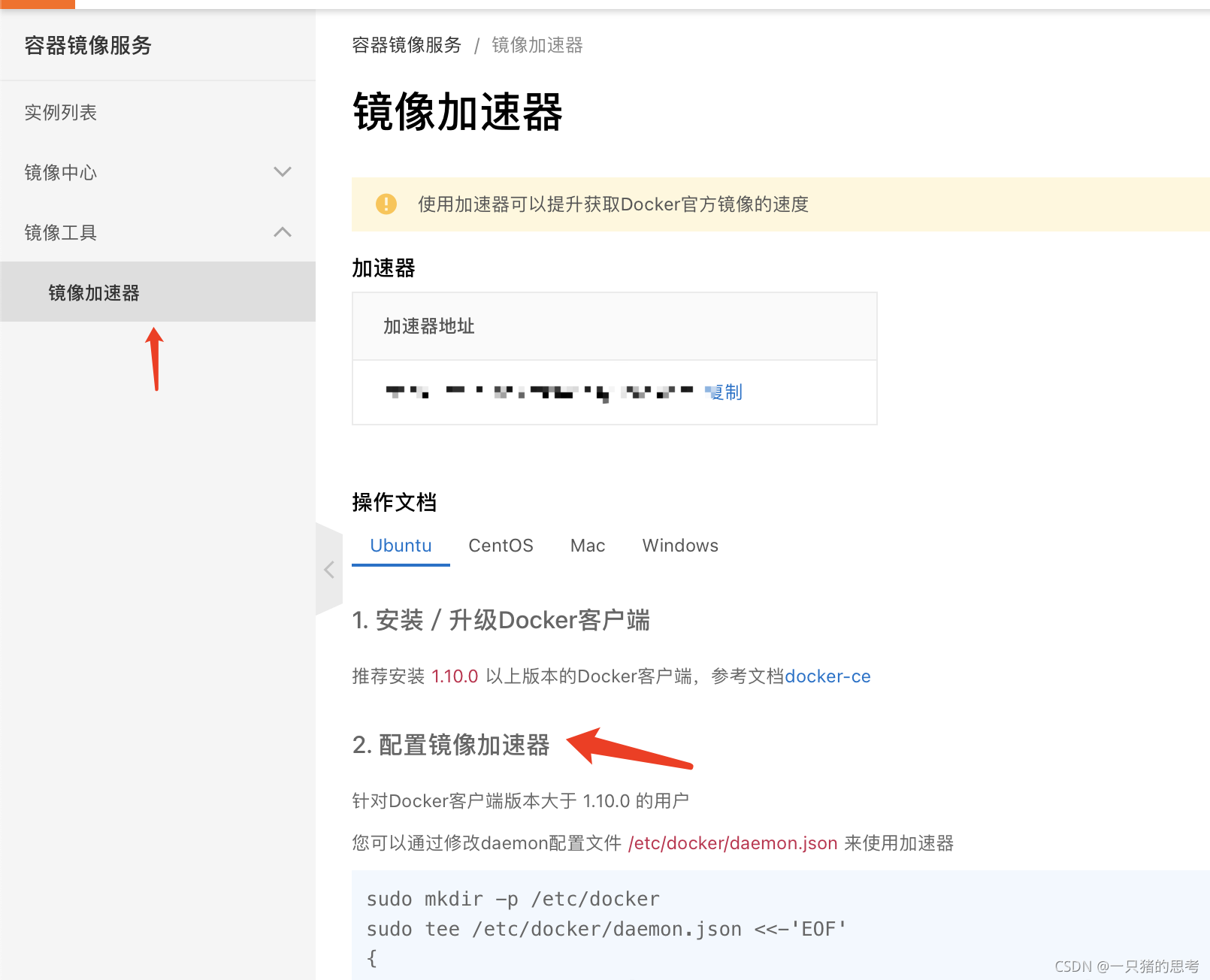Navigate to 容器镜像服务 in the breadcrumb
Viewport: 1210px width, 980px height.
click(x=405, y=45)
